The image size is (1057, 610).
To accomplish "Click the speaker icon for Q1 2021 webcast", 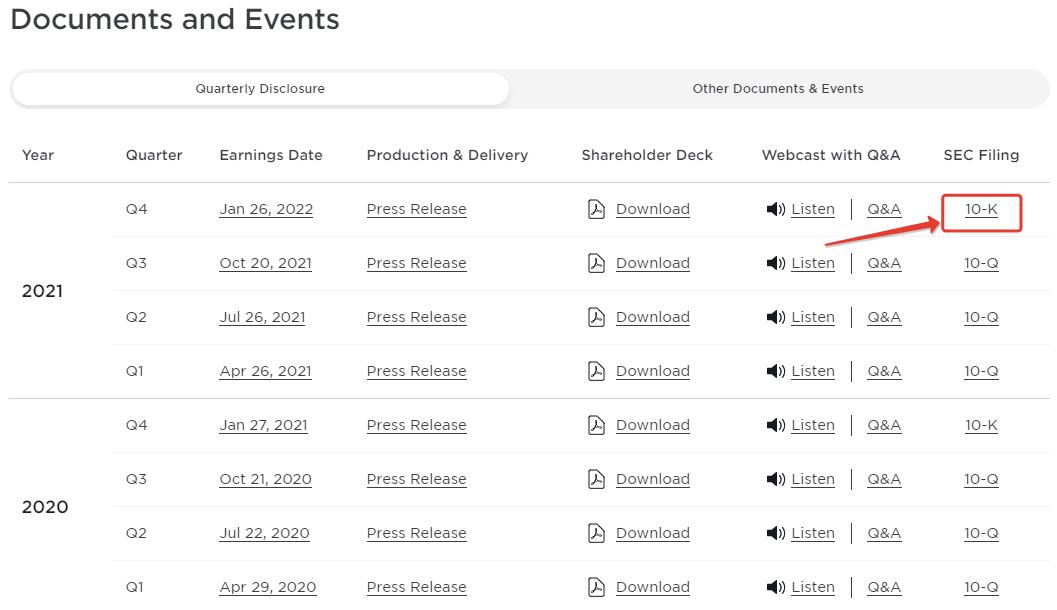I will tap(775, 371).
